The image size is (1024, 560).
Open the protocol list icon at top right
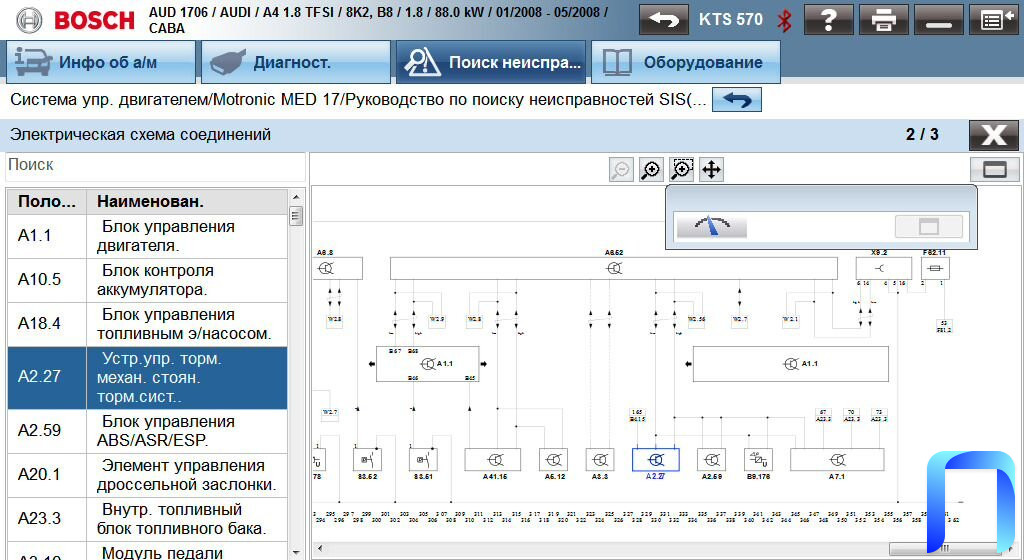click(x=994, y=20)
